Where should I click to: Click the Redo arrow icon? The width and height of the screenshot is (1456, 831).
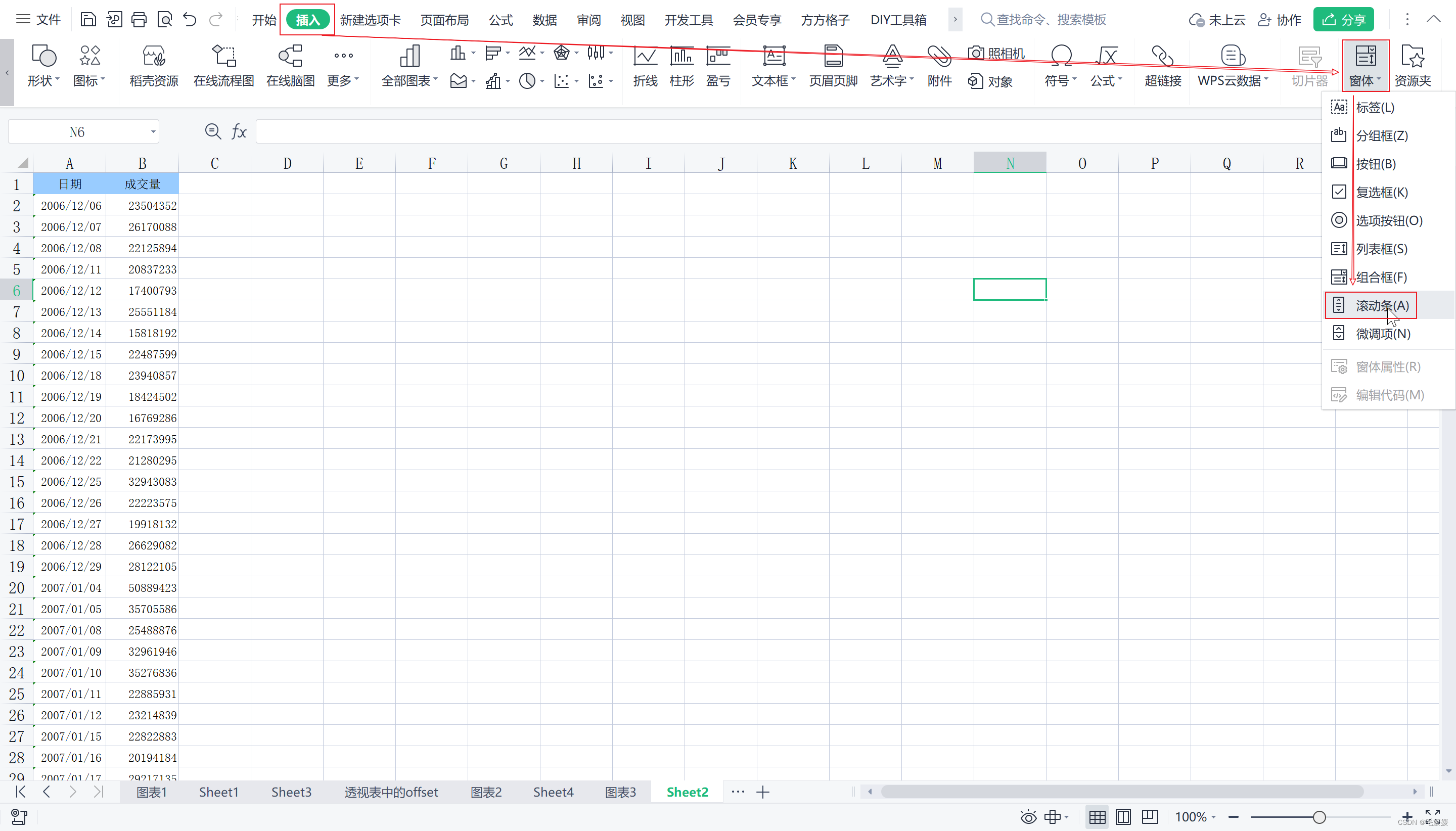coord(216,20)
